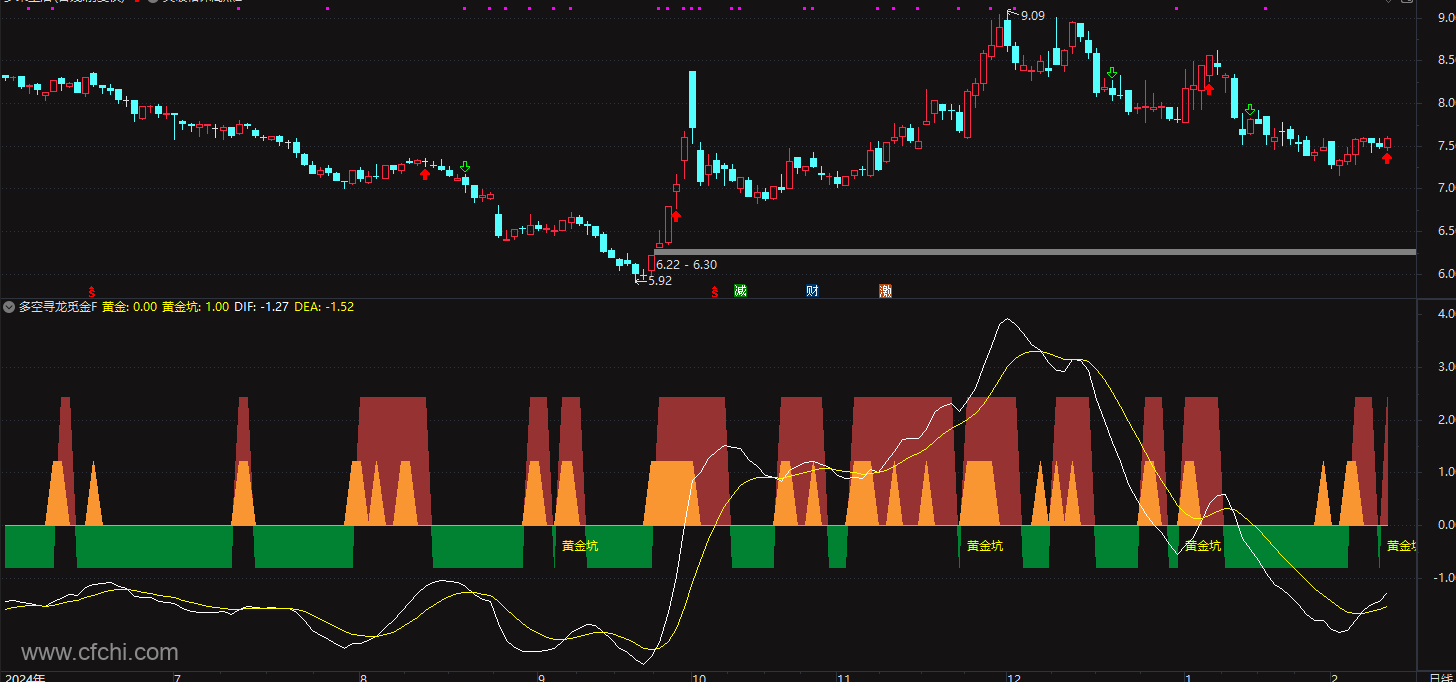
Task: Click the green down arrow in December
Action: [x=1112, y=73]
